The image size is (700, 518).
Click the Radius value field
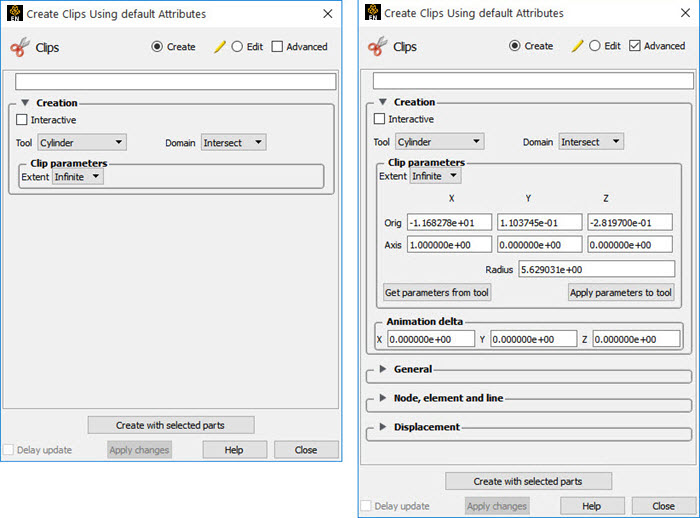596,269
